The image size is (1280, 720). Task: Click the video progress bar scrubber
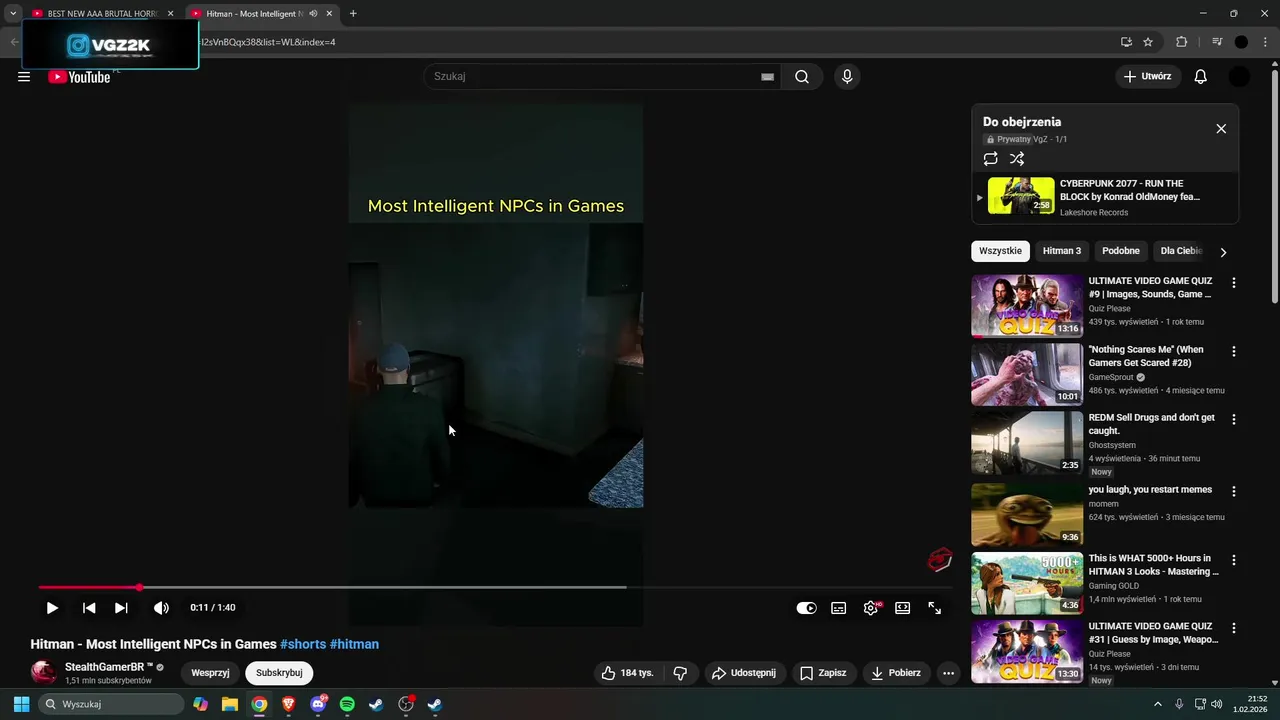pyautogui.click(x=139, y=587)
